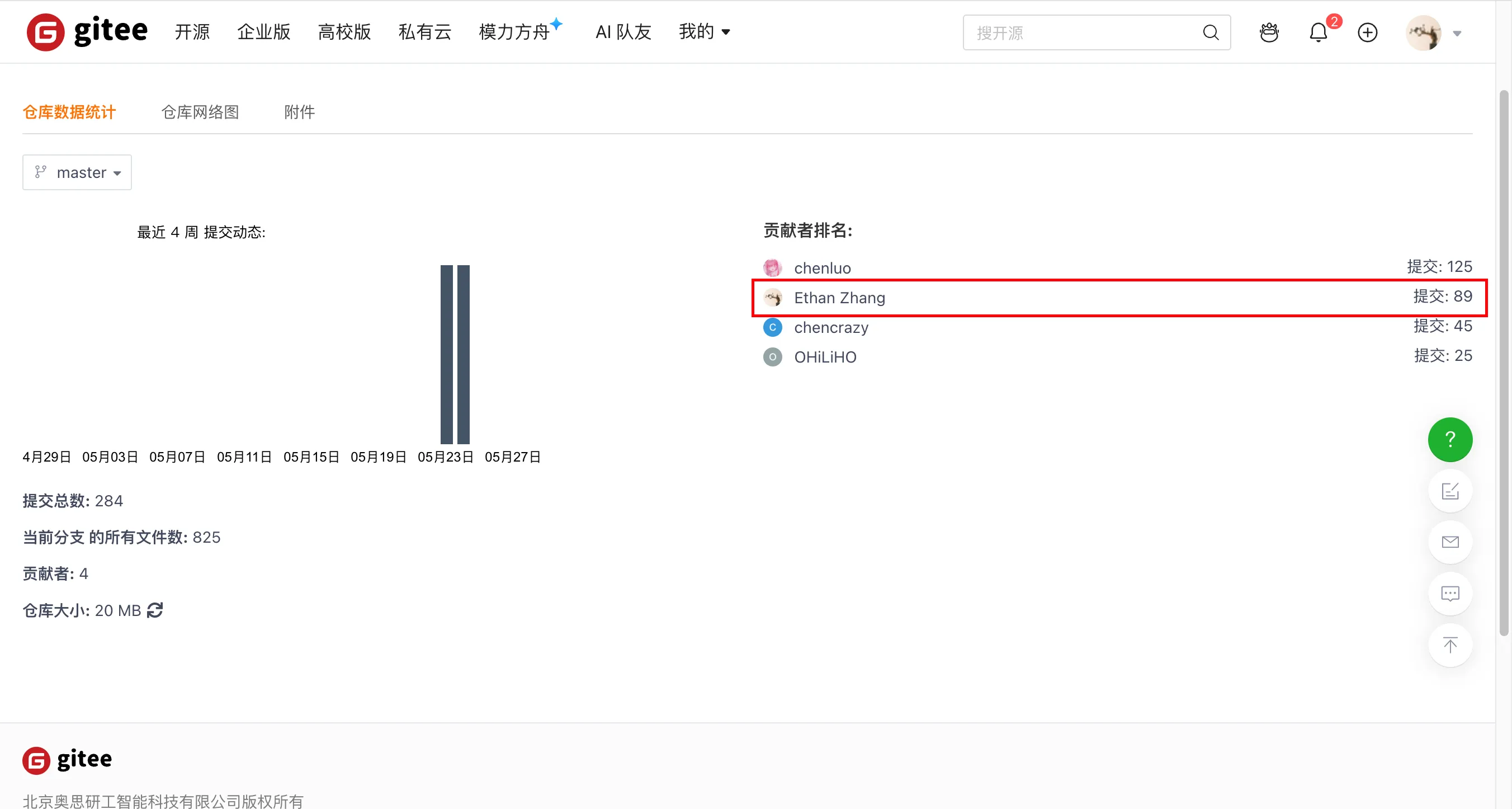
Task: Click chenluo's avatar
Action: [x=772, y=268]
